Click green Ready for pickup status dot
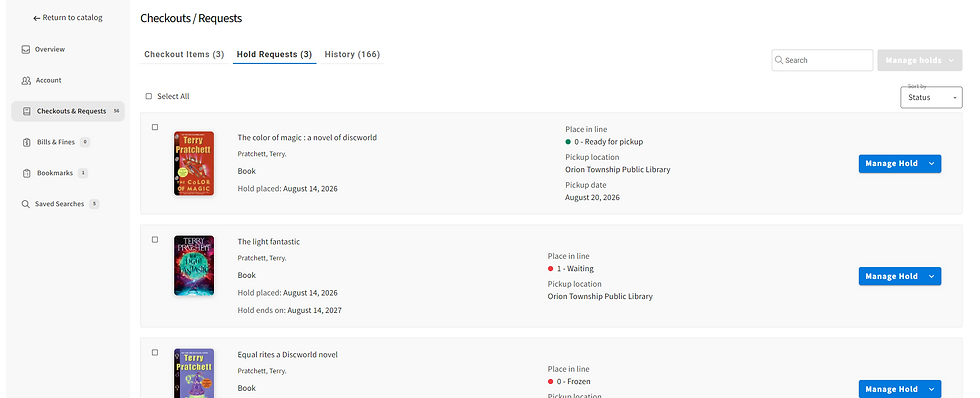 pos(568,142)
